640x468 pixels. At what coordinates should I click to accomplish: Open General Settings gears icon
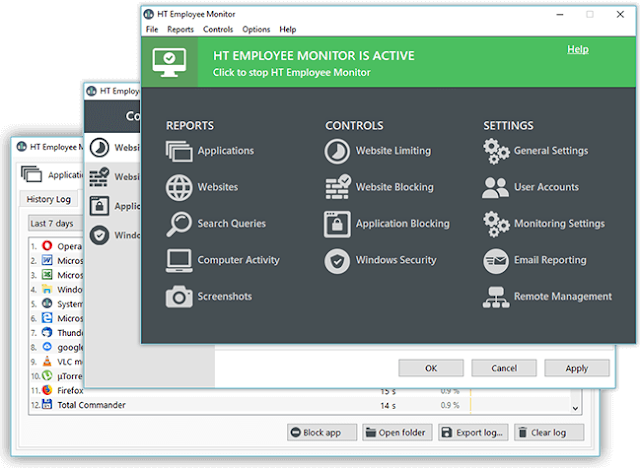point(496,151)
